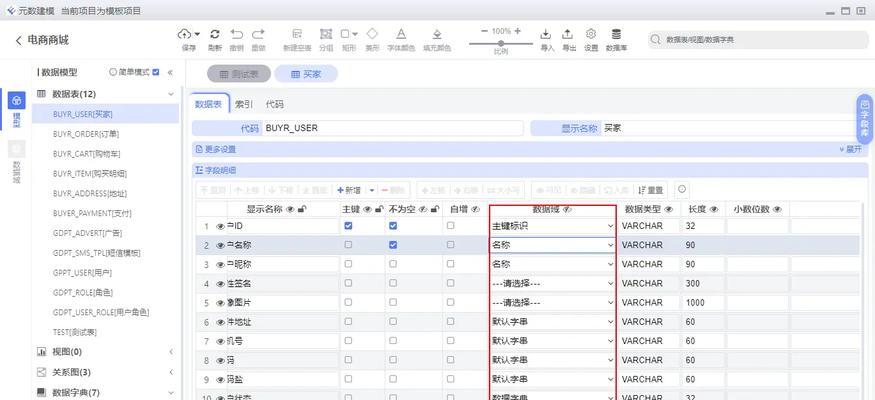
Task: Toggle eye icon in 数据类型 column header
Action: [669, 210]
